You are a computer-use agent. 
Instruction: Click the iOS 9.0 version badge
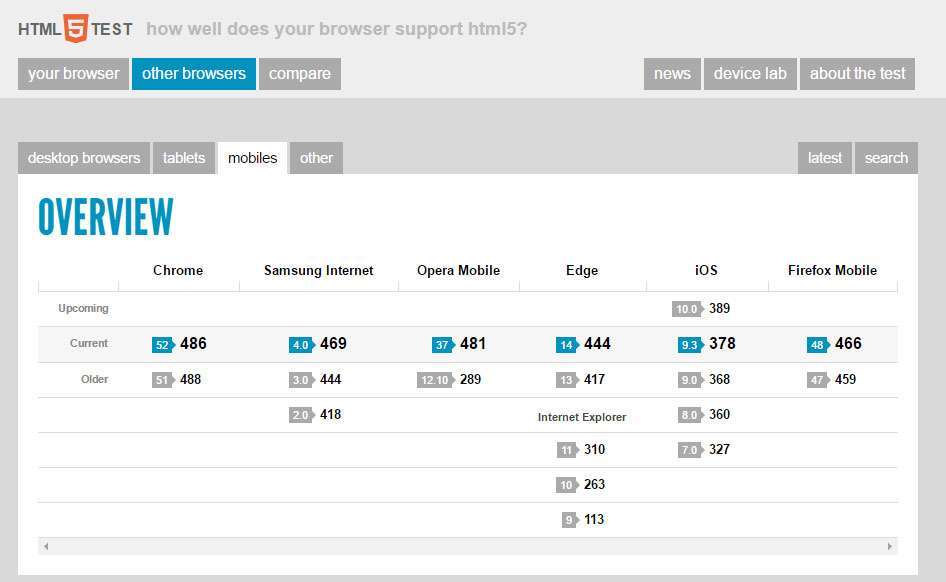point(691,380)
